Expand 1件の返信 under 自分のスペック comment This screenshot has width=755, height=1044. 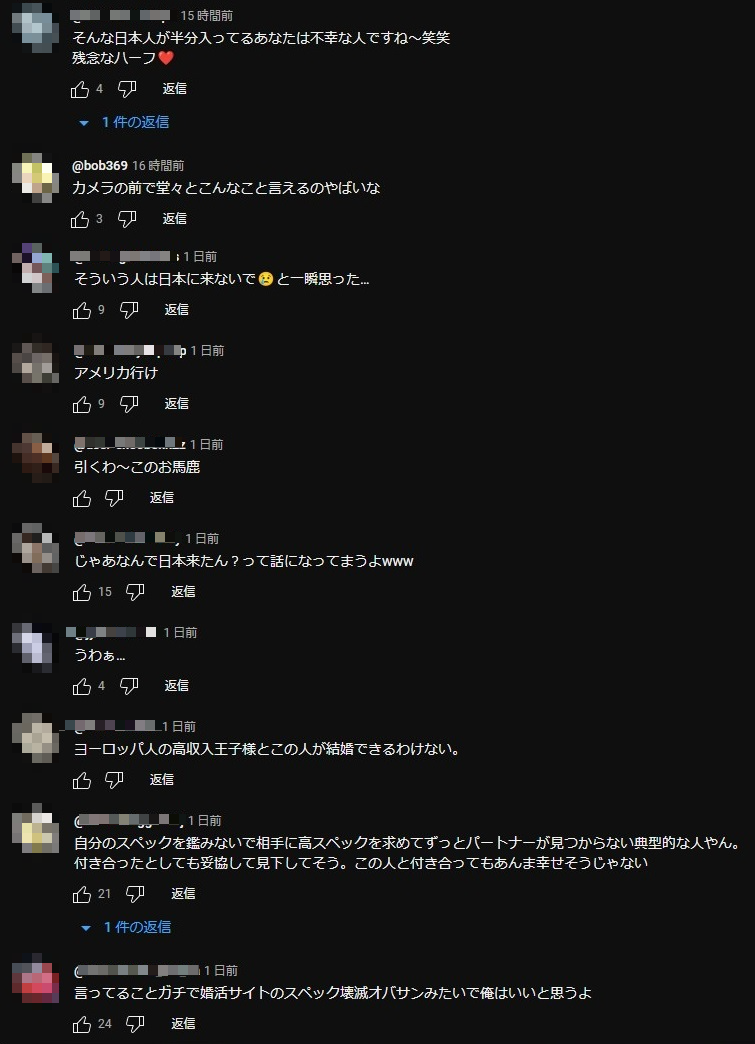(126, 927)
